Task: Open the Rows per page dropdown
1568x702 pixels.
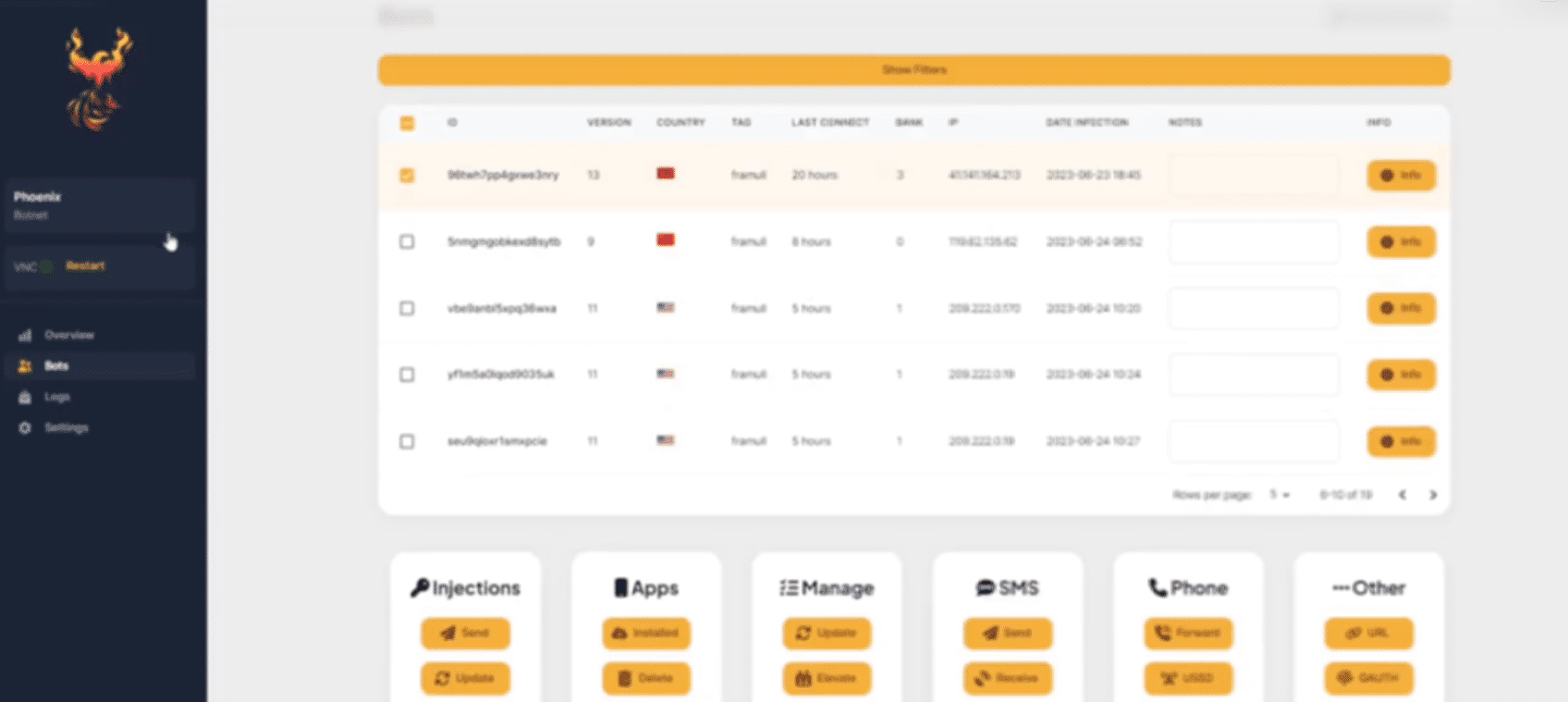Action: 1280,495
